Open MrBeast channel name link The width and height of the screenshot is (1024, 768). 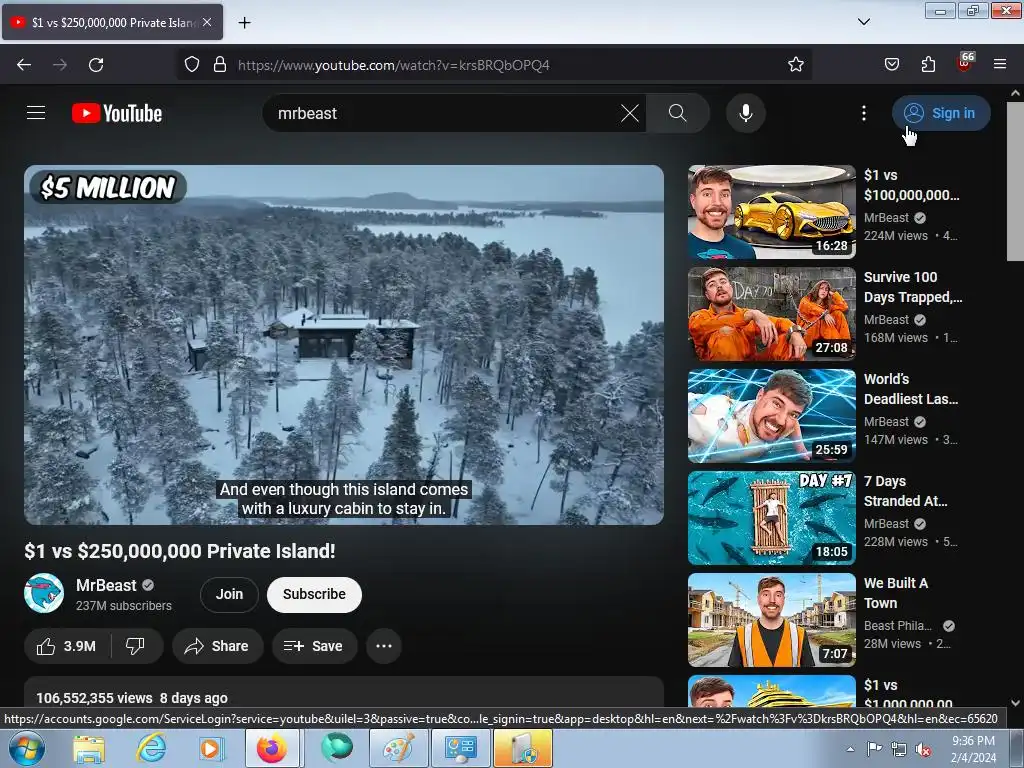click(106, 585)
